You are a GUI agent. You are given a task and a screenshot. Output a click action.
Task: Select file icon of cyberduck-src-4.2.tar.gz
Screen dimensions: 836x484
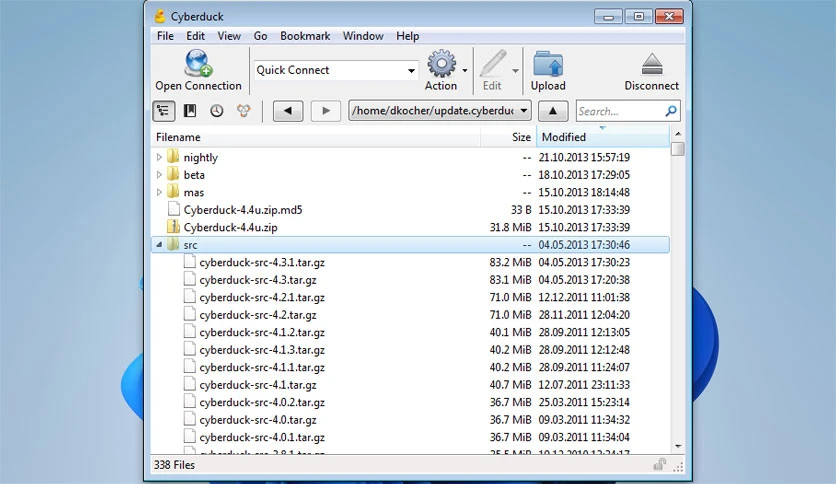[x=189, y=314]
